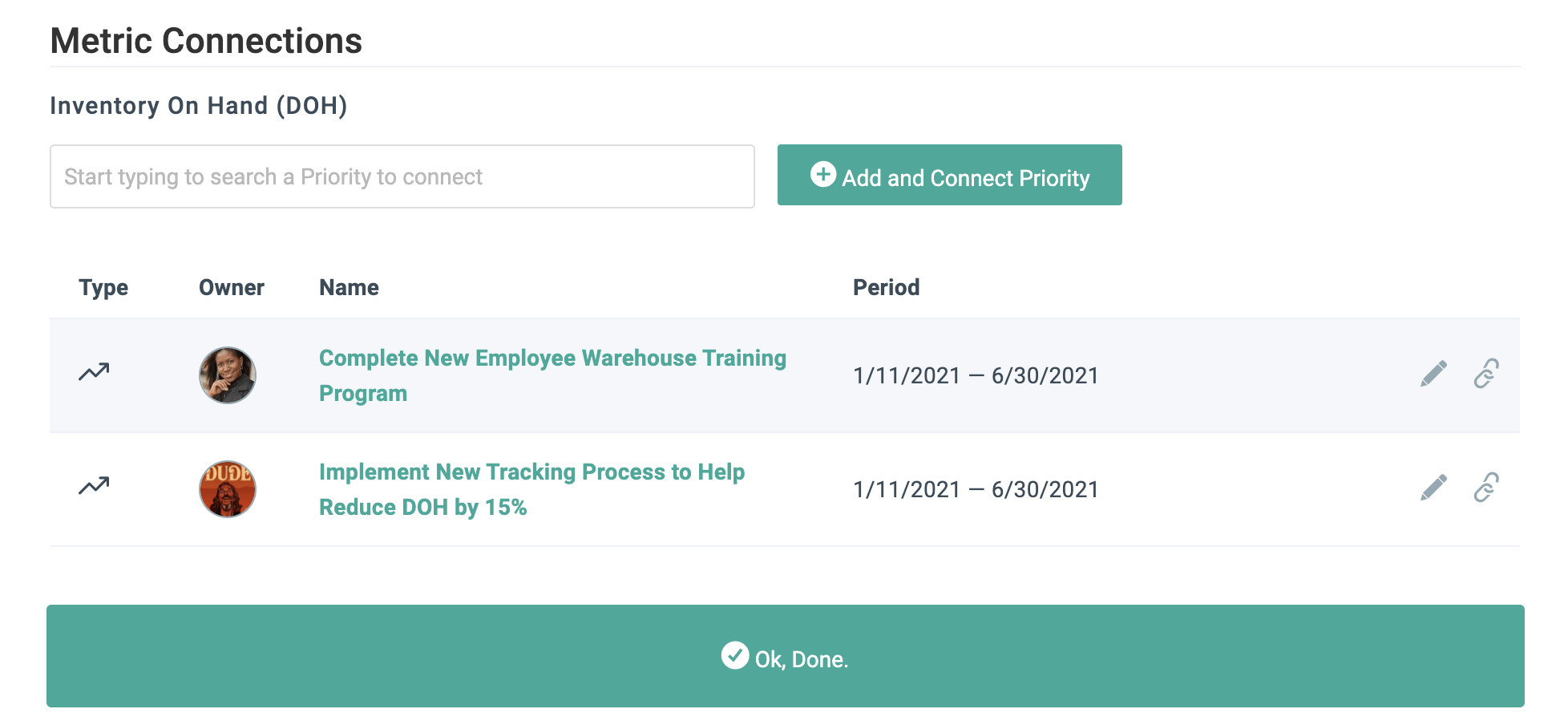This screenshot has width=1568, height=717.
Task: Click the Name column header
Action: coord(349,287)
